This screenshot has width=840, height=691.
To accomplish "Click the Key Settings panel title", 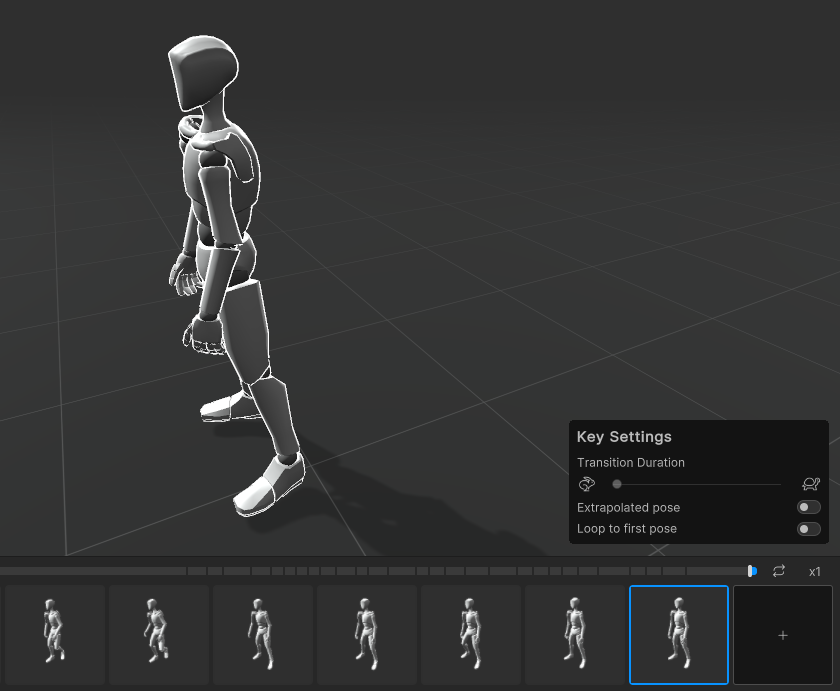I will tap(624, 437).
